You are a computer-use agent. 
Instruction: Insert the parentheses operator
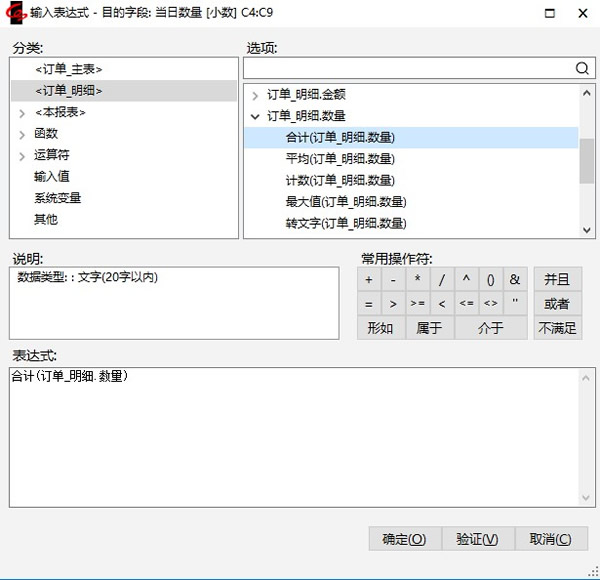(x=491, y=280)
